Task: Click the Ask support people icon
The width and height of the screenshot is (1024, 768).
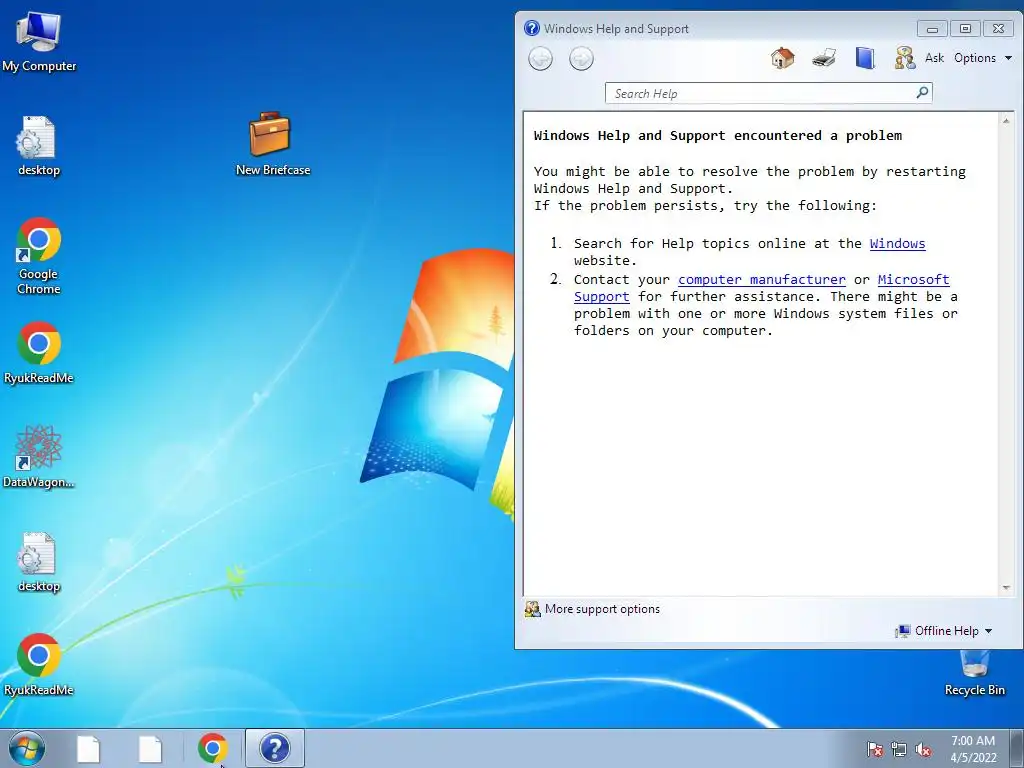Action: click(x=904, y=58)
